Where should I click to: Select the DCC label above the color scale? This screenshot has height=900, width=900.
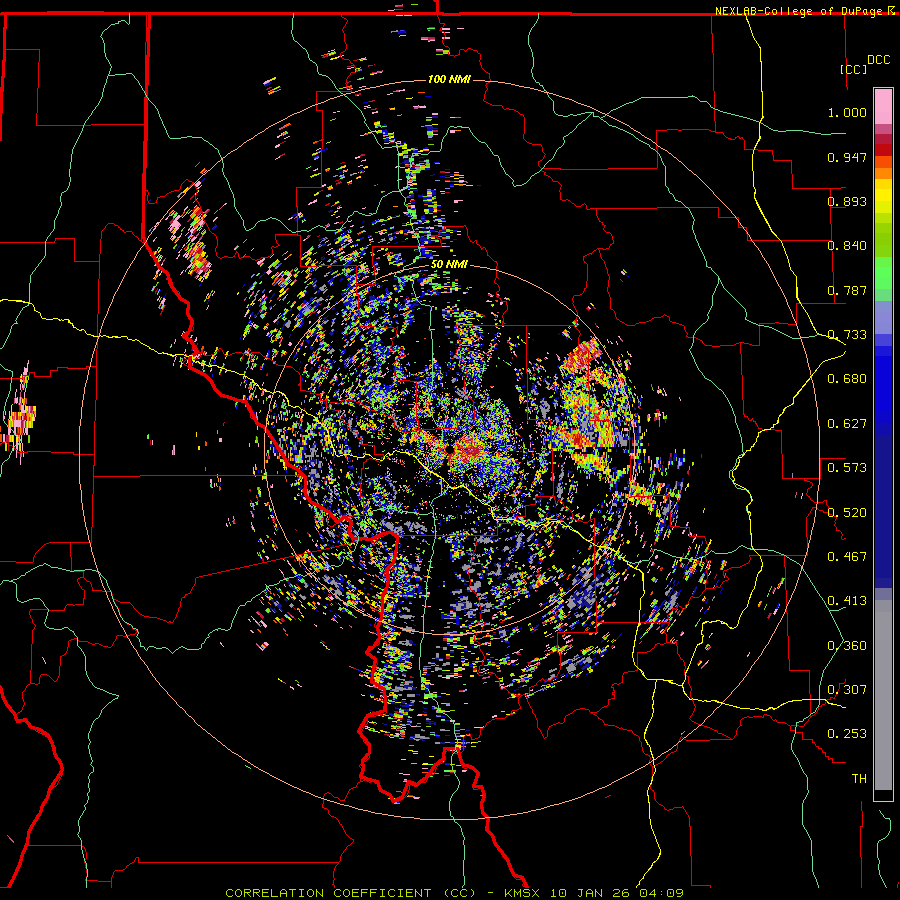(x=878, y=60)
